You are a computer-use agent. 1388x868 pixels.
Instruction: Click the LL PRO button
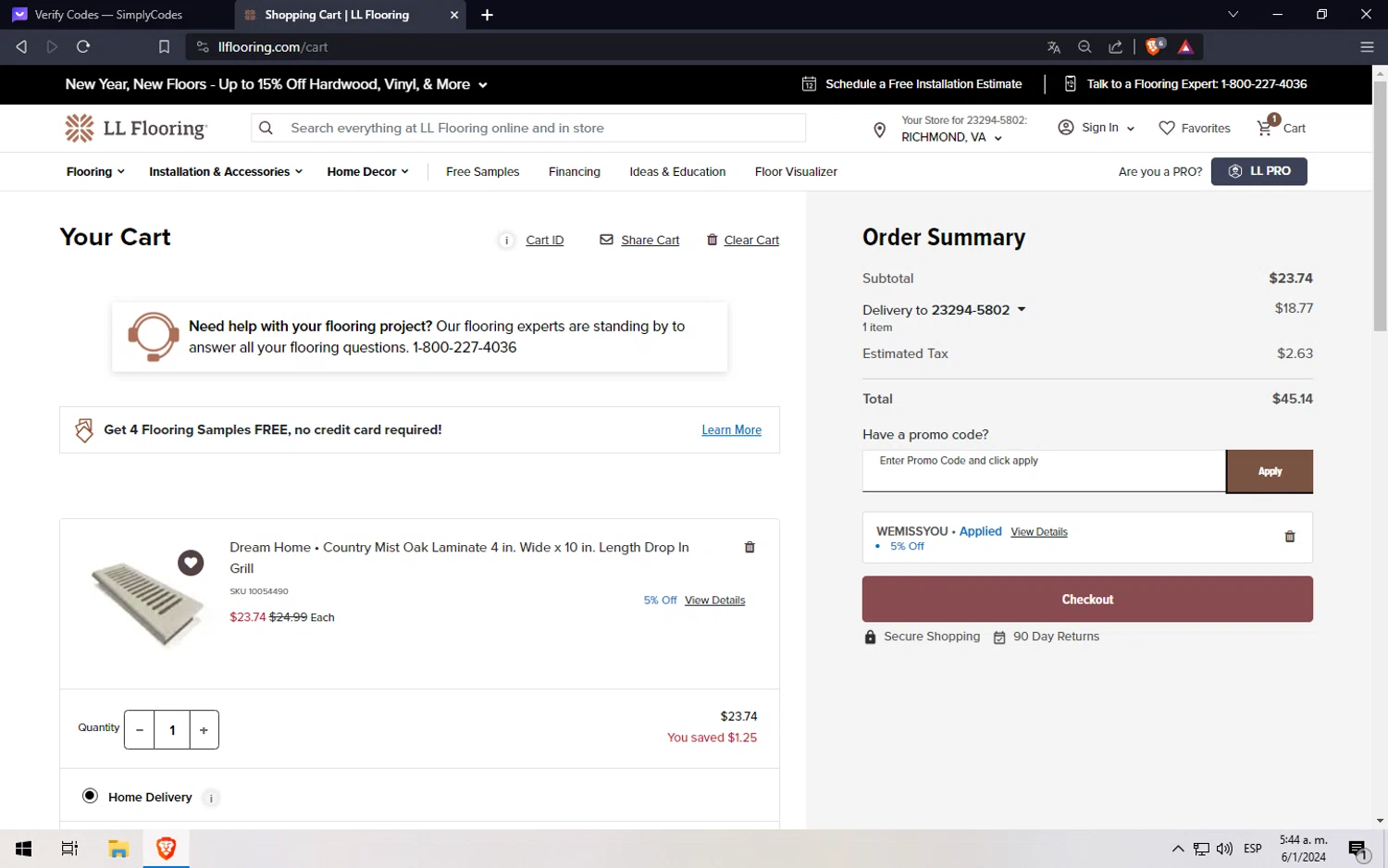click(x=1258, y=171)
